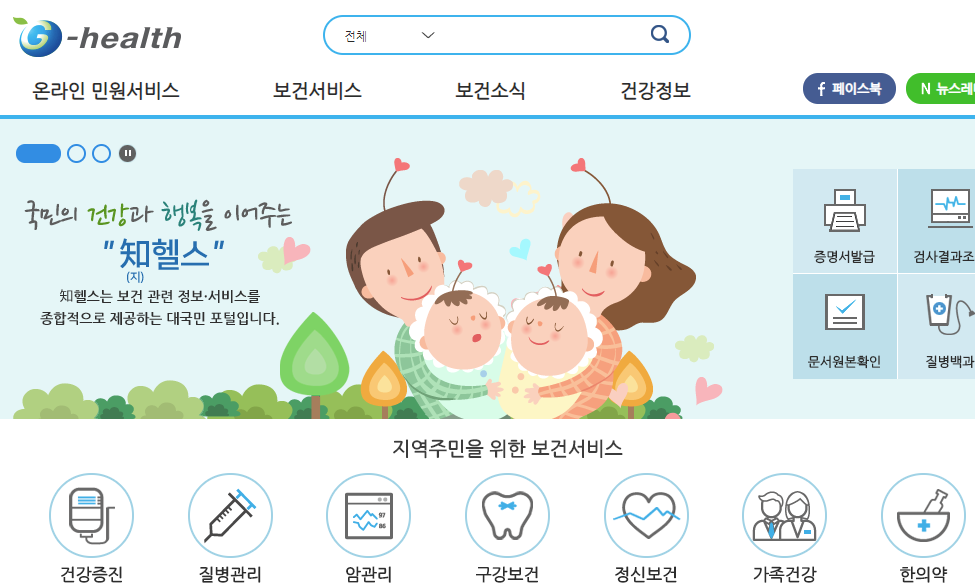Open the 온라인 민원서비스 menu

pyautogui.click(x=106, y=91)
